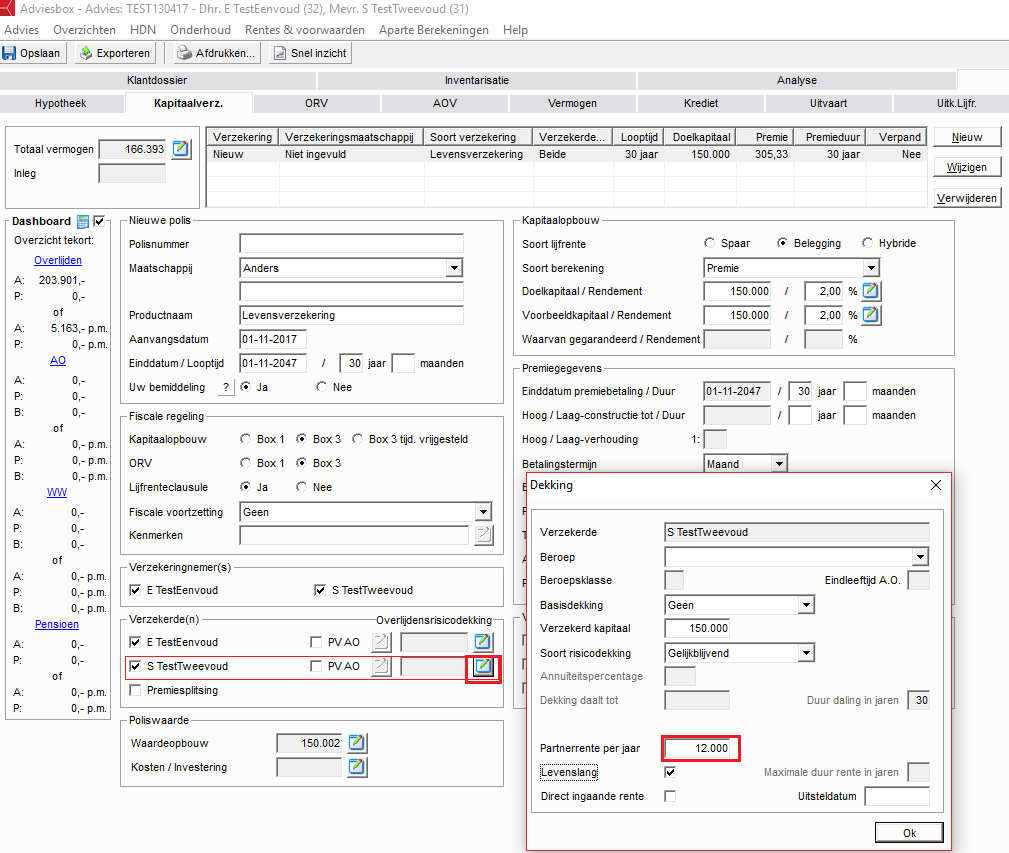Toggle verzekerde E TestEenvoud checkbox

135,642
